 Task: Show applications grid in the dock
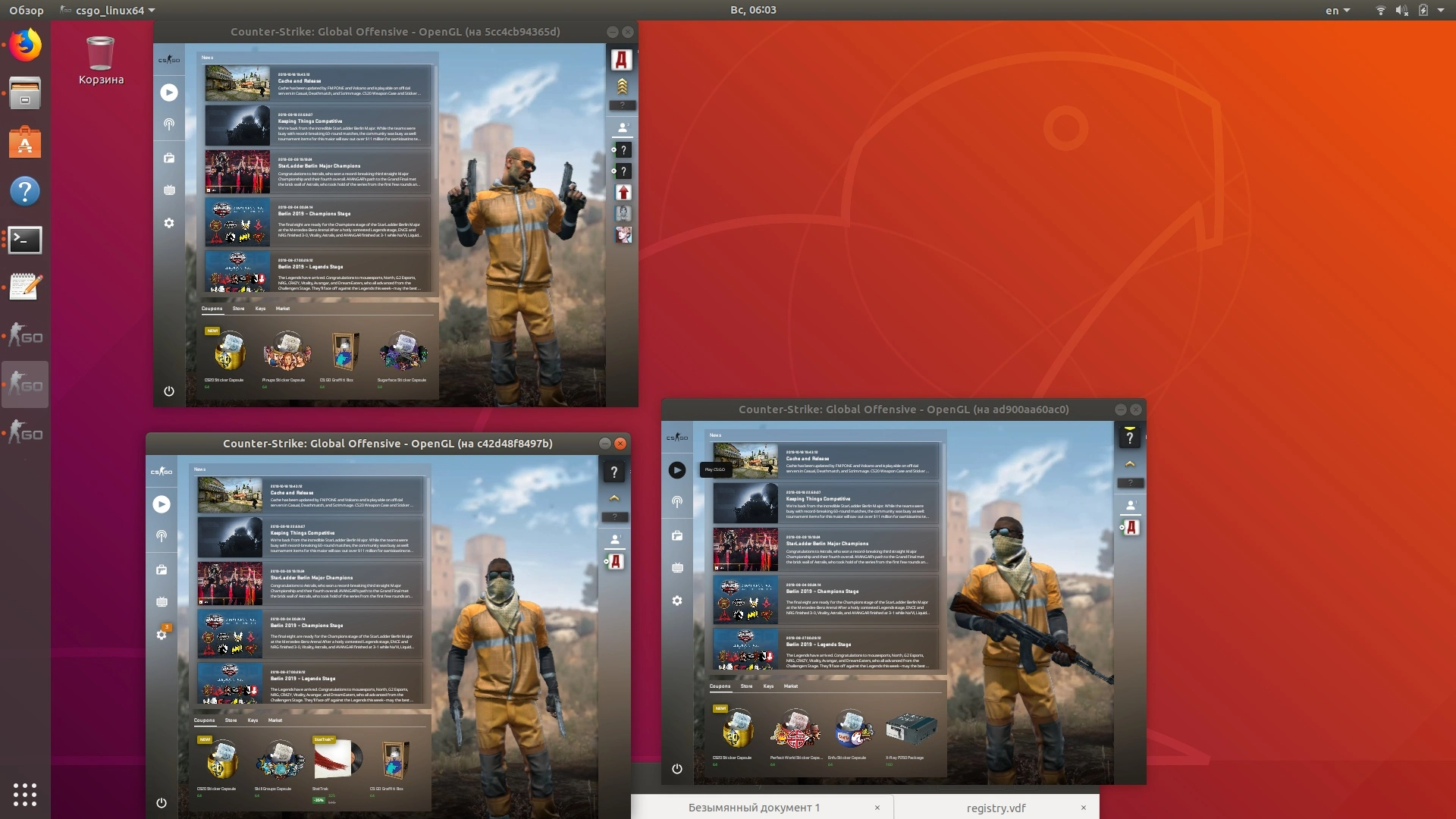(25, 794)
